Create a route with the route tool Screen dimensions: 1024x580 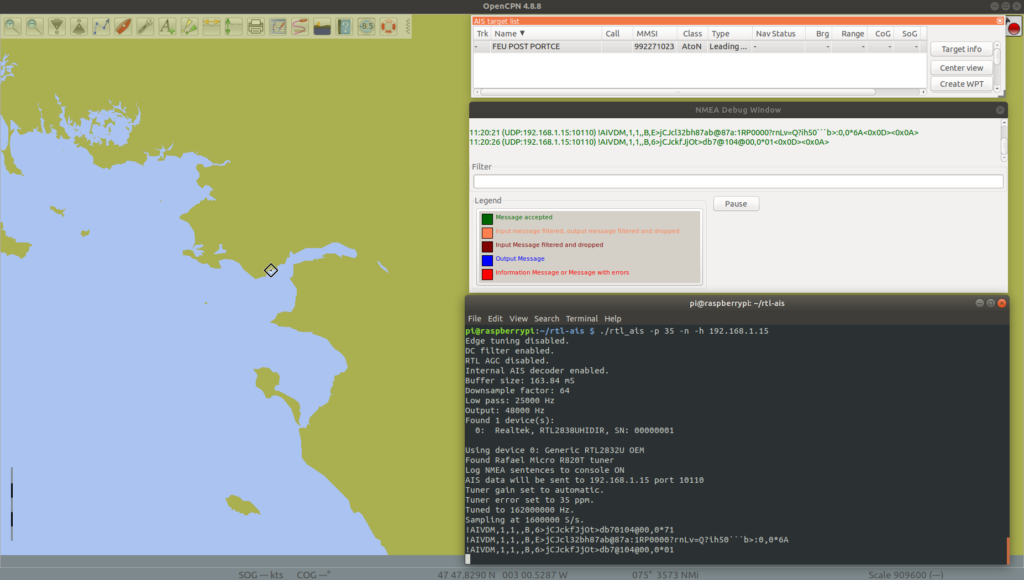point(101,27)
